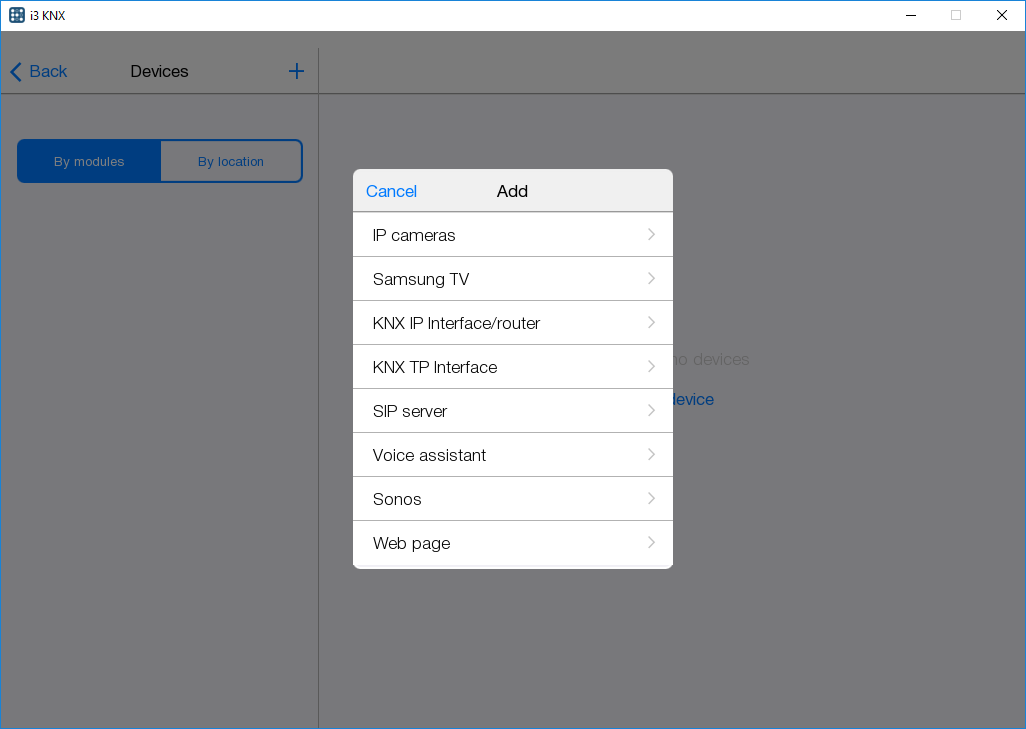Image resolution: width=1026 pixels, height=729 pixels.
Task: Switch to By location view
Action: (x=231, y=161)
